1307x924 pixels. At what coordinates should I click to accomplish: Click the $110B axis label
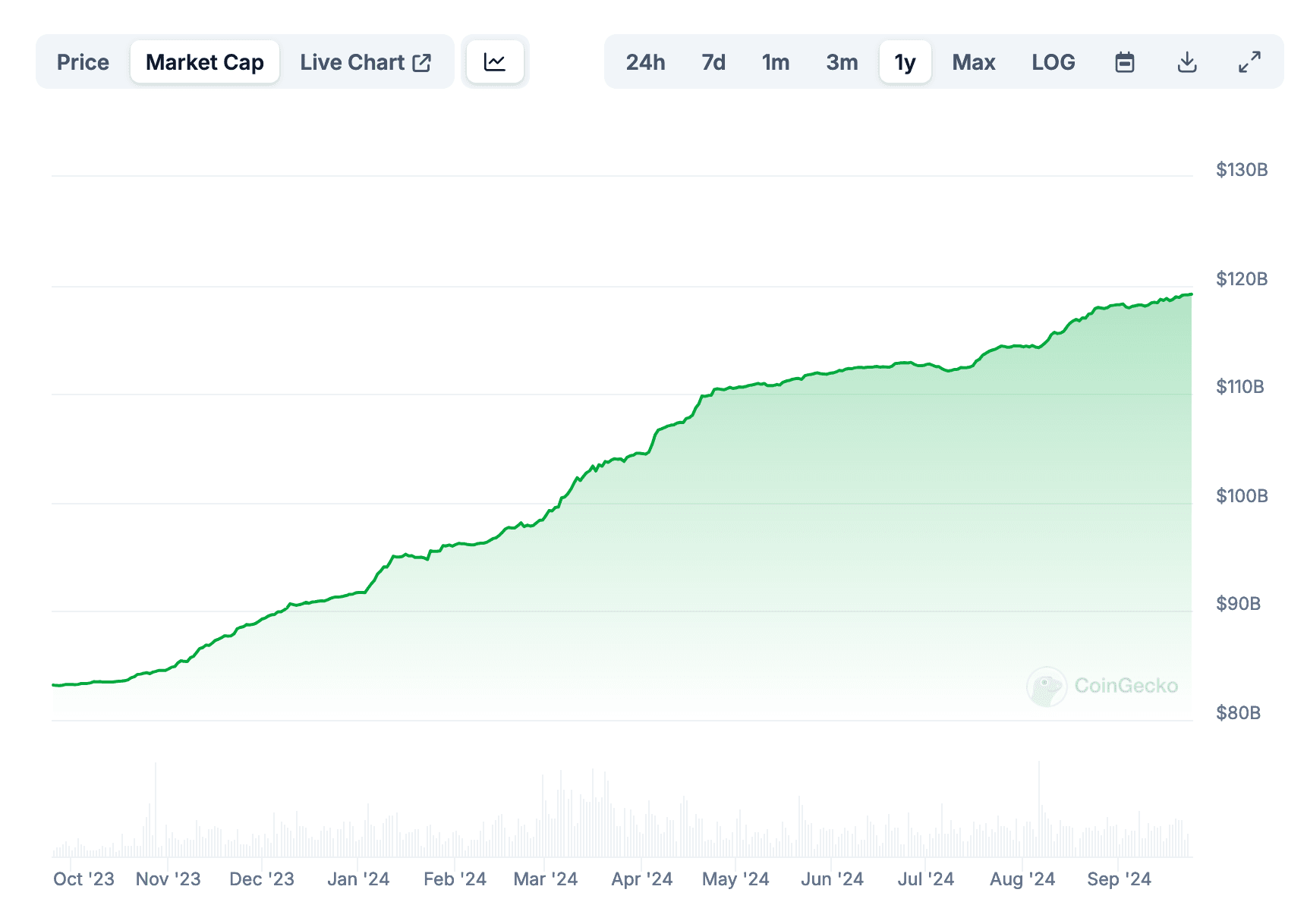pos(1240,387)
